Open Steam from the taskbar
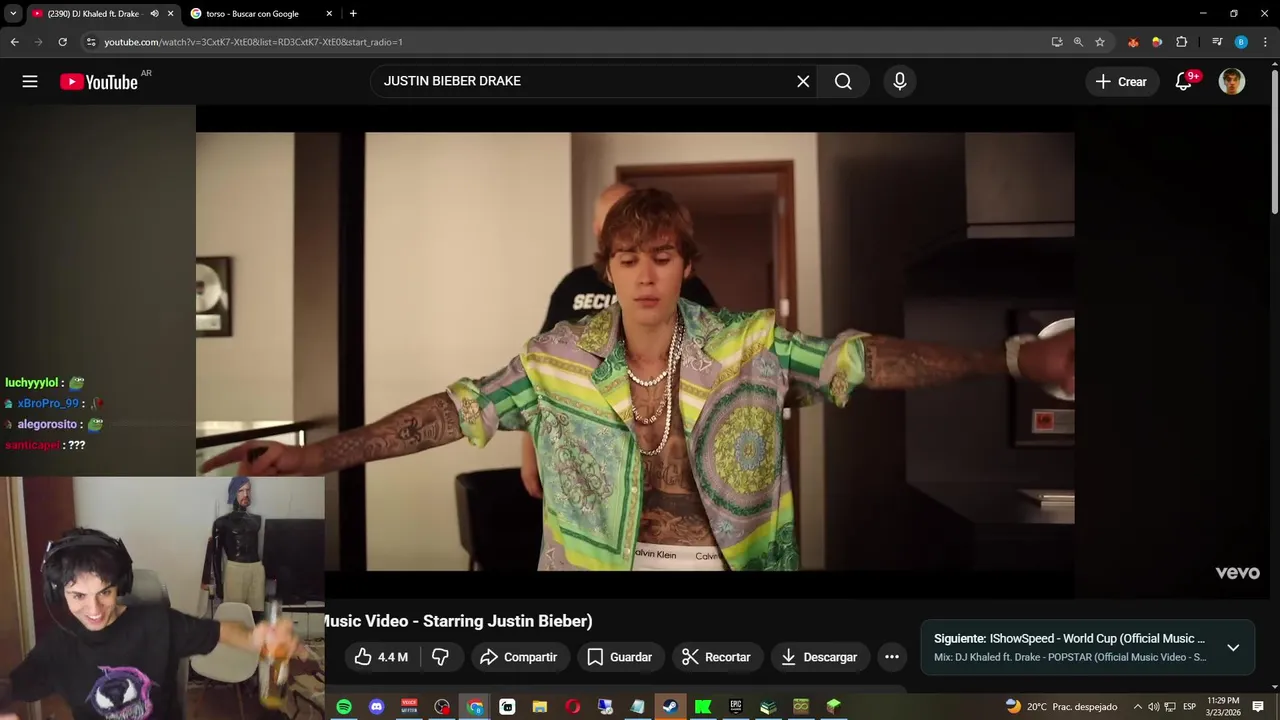The image size is (1280, 720). (x=670, y=707)
